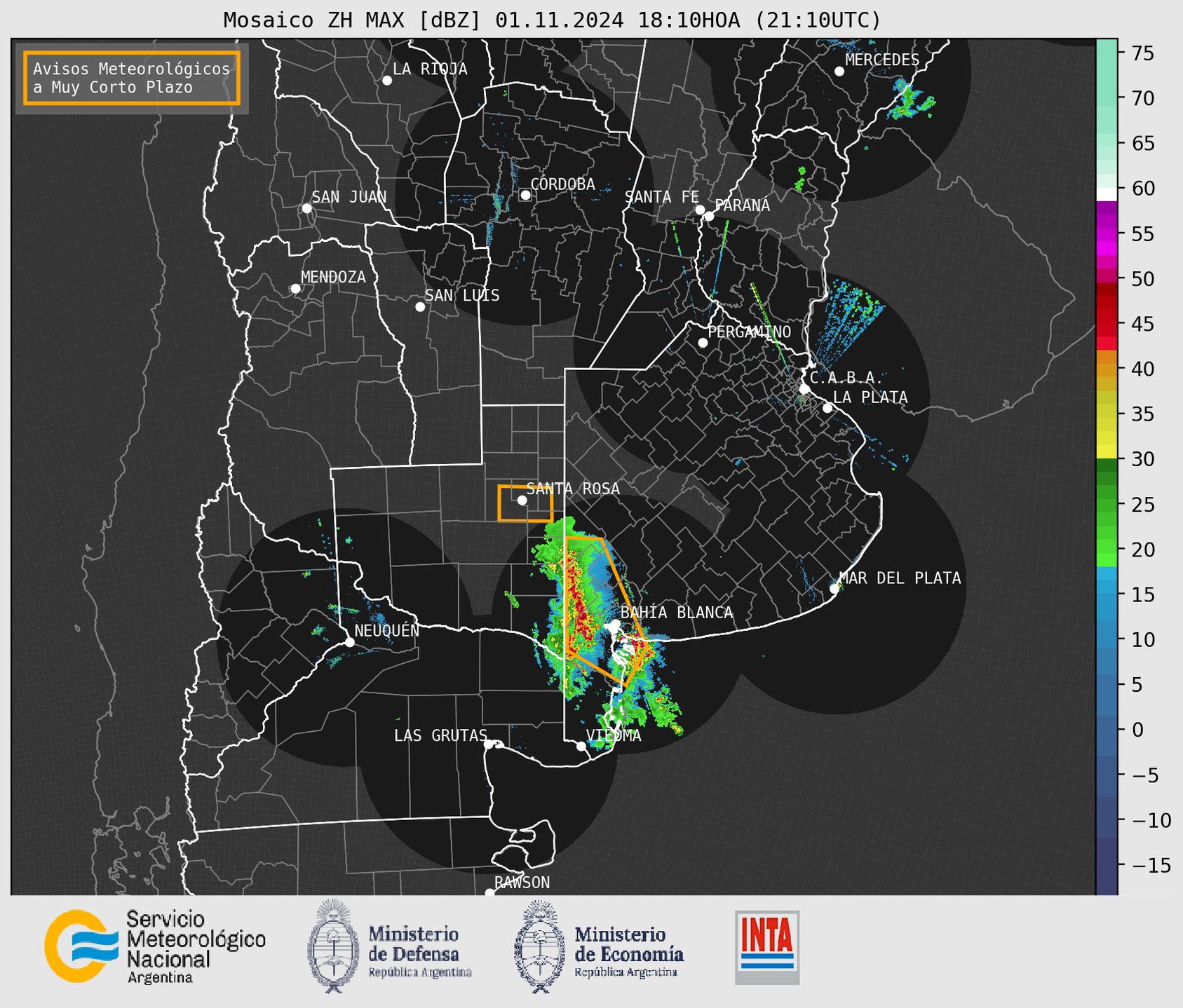The image size is (1183, 1008).
Task: Click the orange warning polygon over Bahía Blanca
Action: (603, 610)
